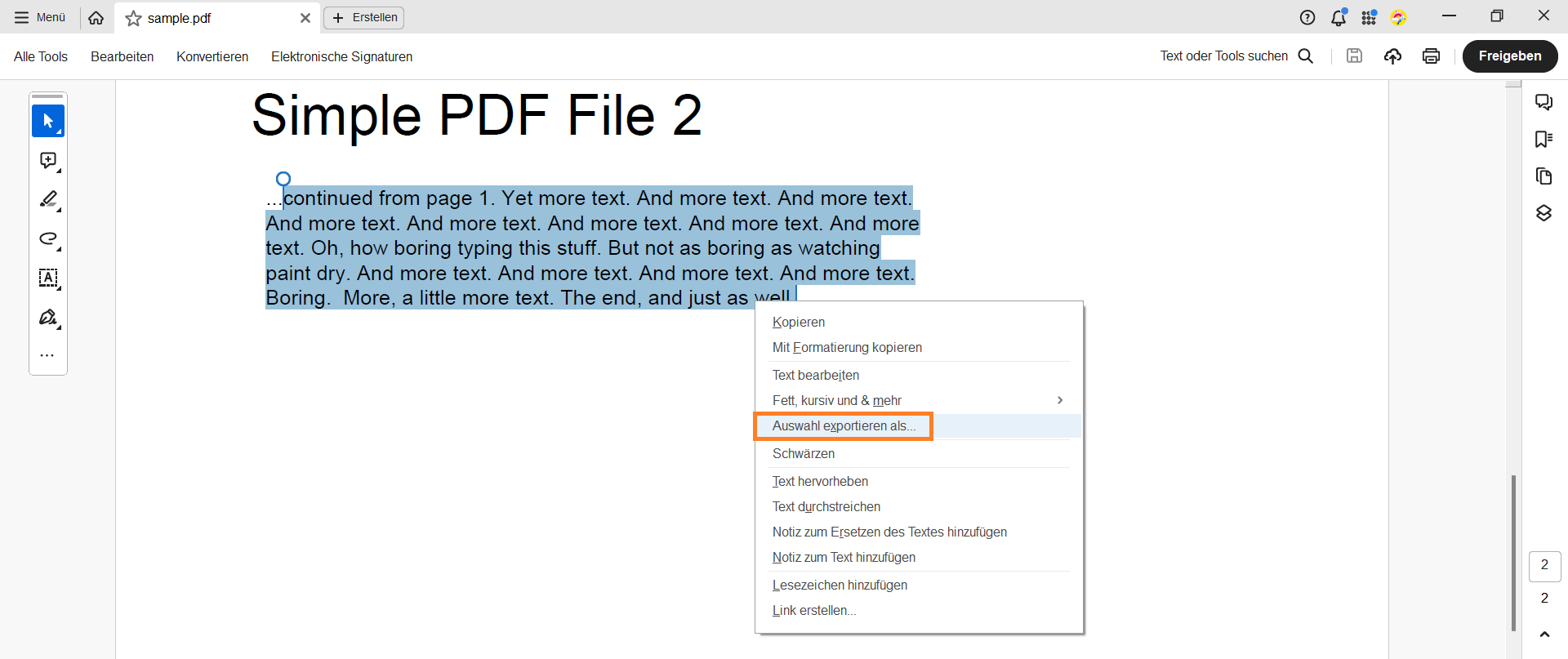Select the arrow selection tool
Image resolution: width=1568 pixels, height=659 pixels.
47,121
